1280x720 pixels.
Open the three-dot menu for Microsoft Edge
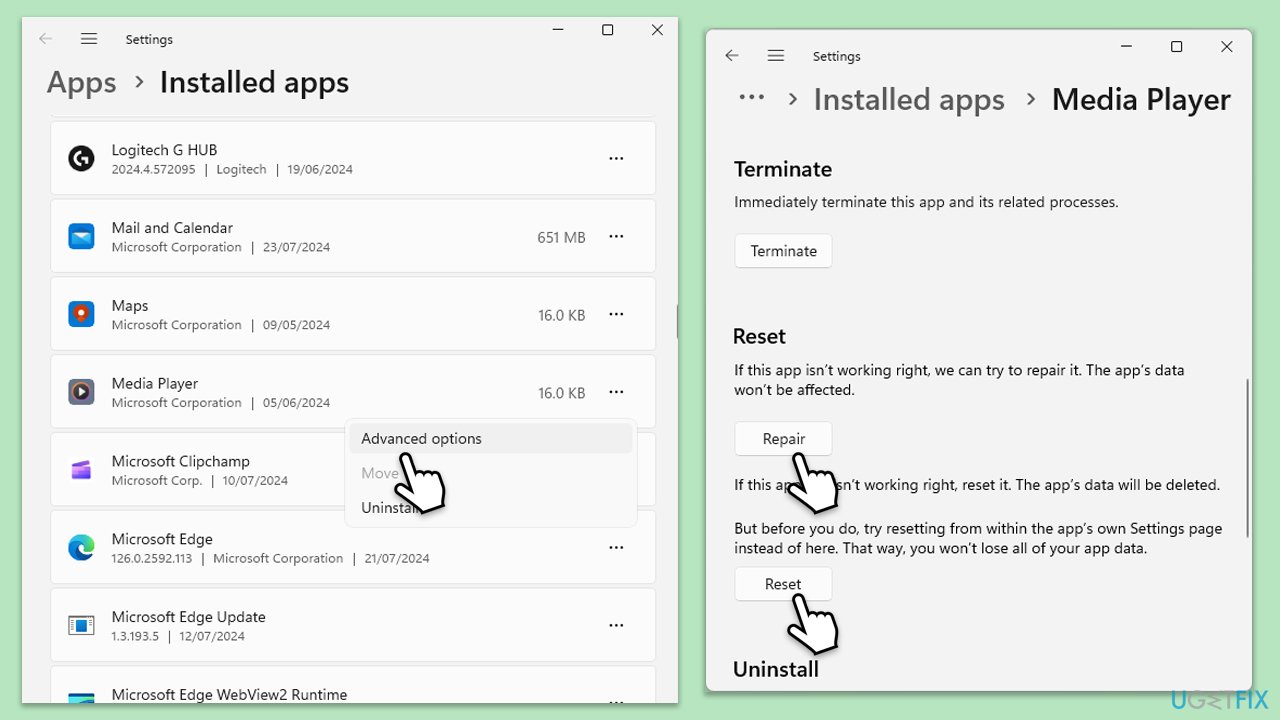click(x=616, y=548)
